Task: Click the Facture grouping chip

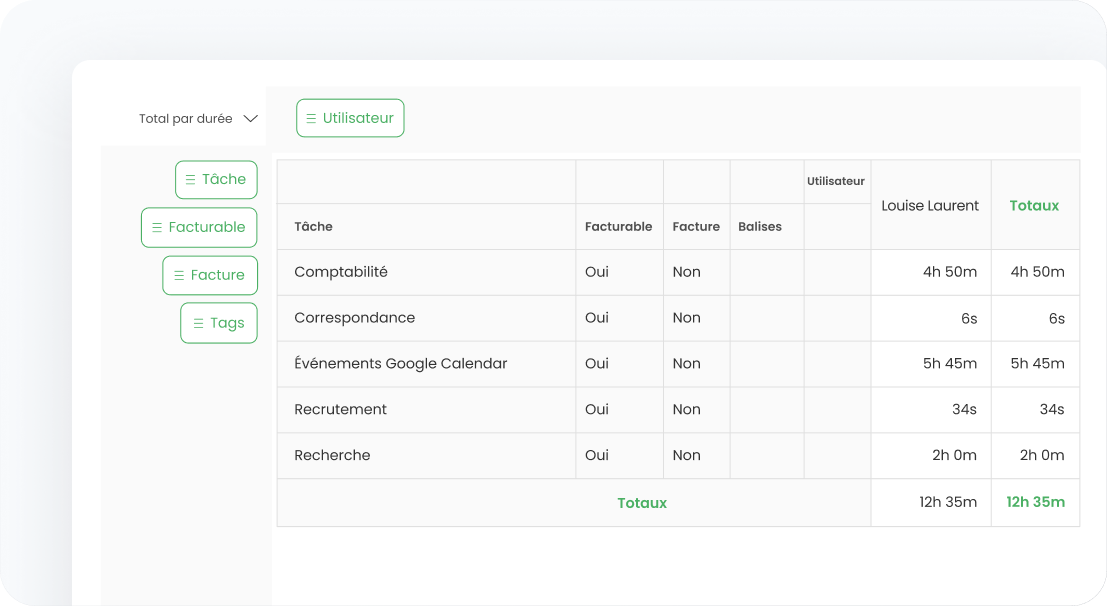Action: tap(210, 275)
